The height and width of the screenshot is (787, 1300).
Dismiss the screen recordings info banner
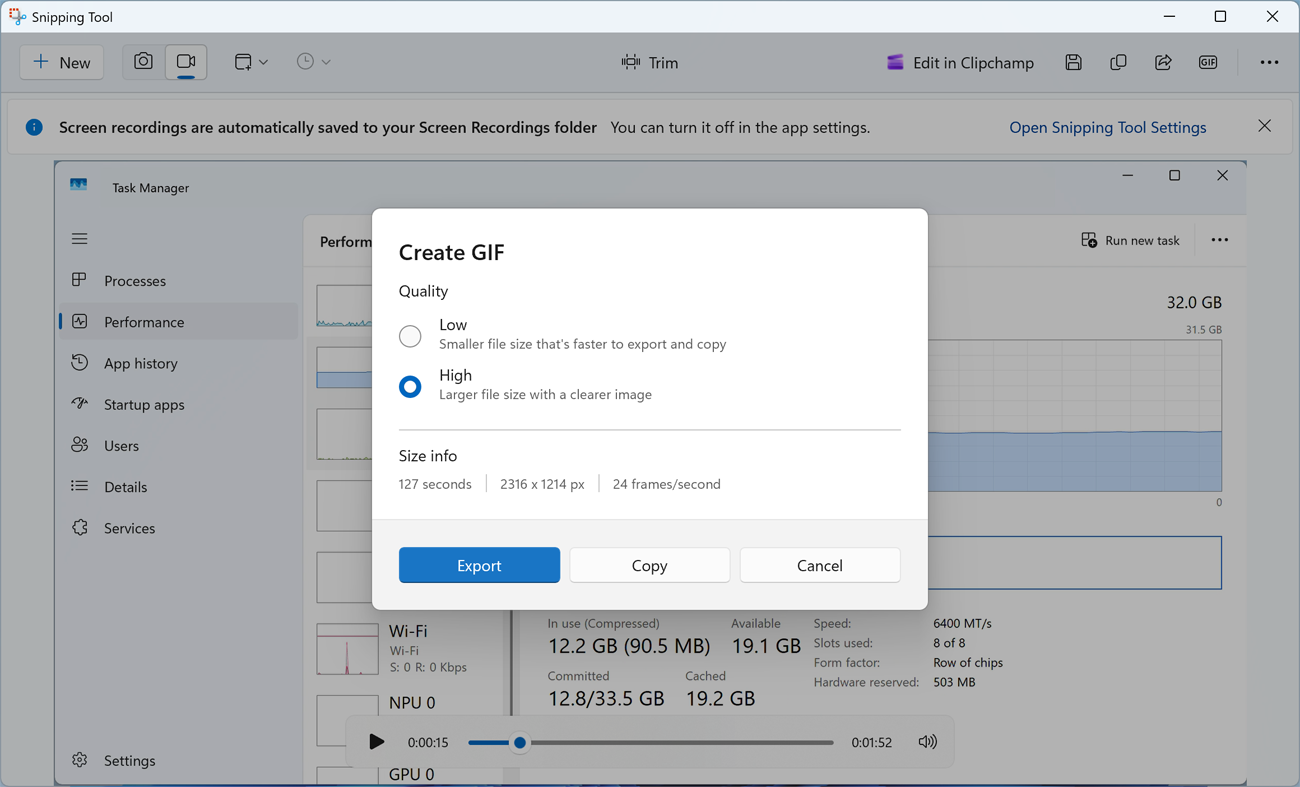(x=1265, y=126)
